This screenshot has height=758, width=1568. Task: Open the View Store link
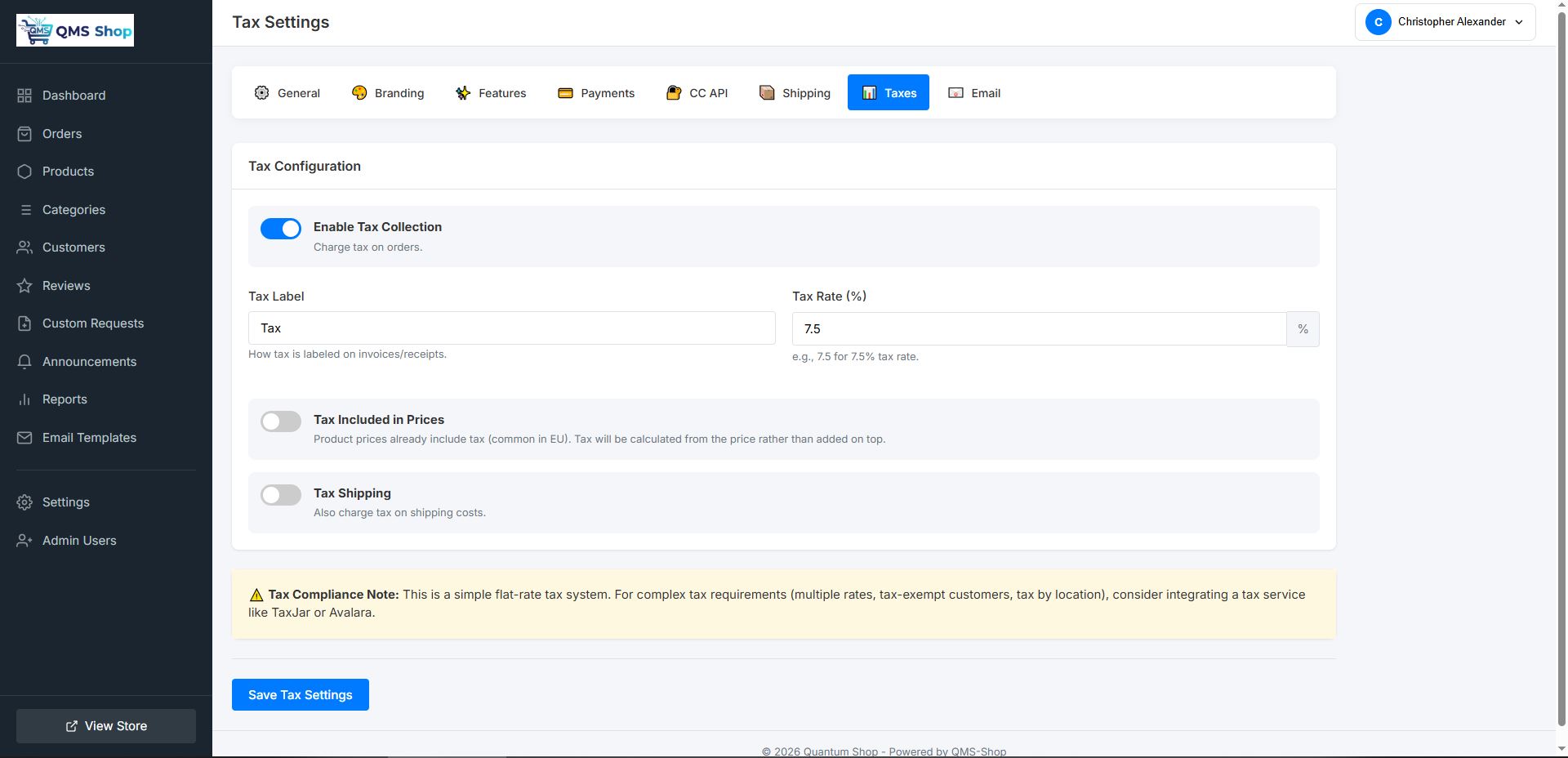[106, 726]
